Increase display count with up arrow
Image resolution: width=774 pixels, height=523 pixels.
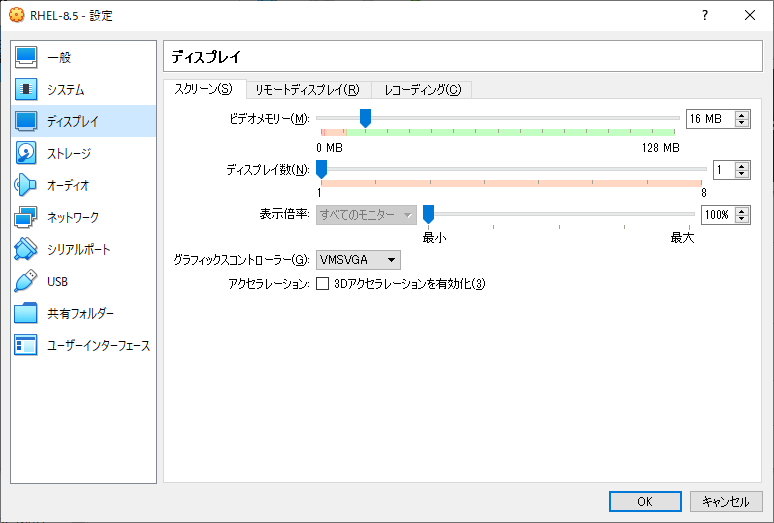pyautogui.click(x=741, y=167)
